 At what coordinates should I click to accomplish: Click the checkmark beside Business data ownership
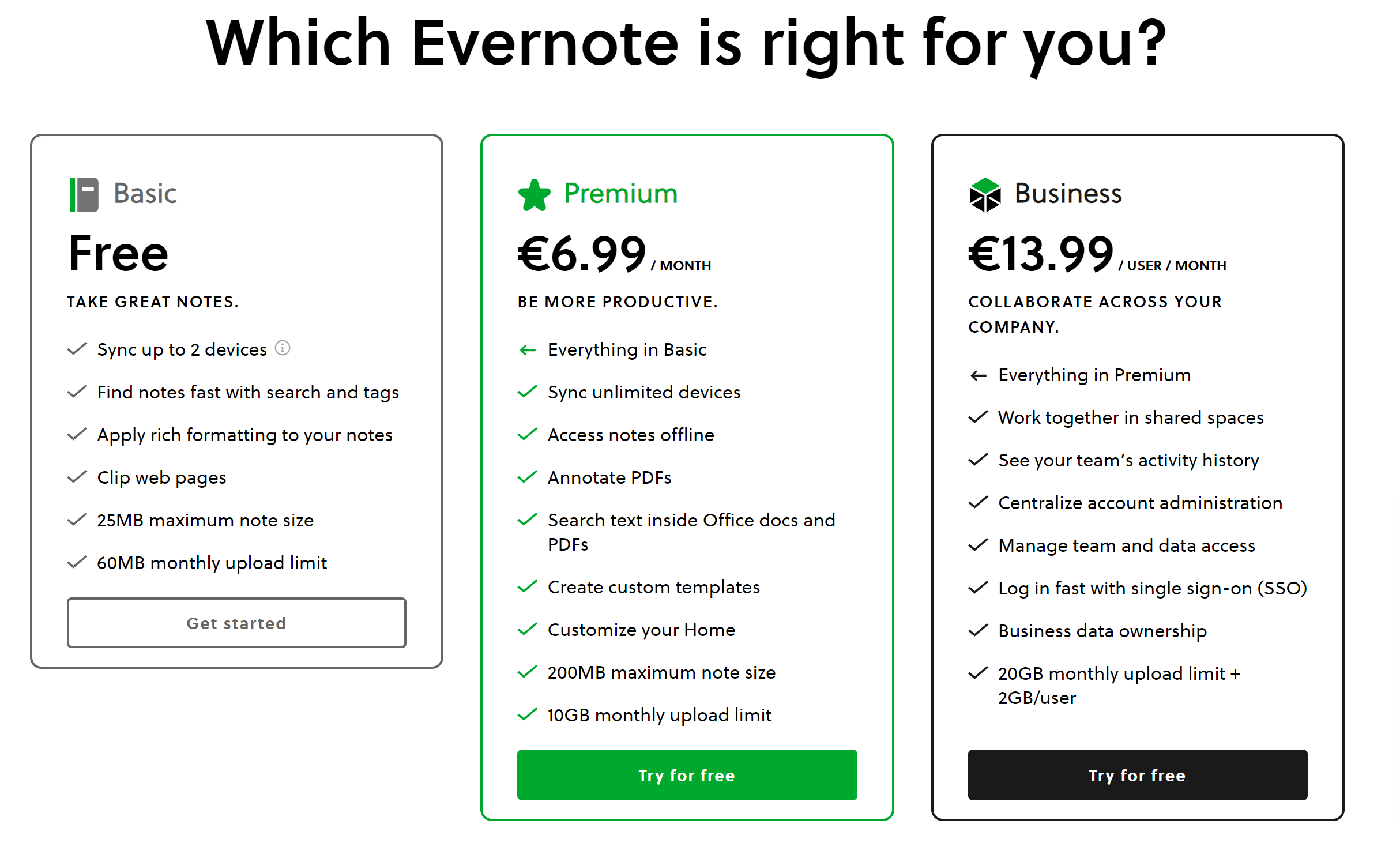click(x=978, y=630)
